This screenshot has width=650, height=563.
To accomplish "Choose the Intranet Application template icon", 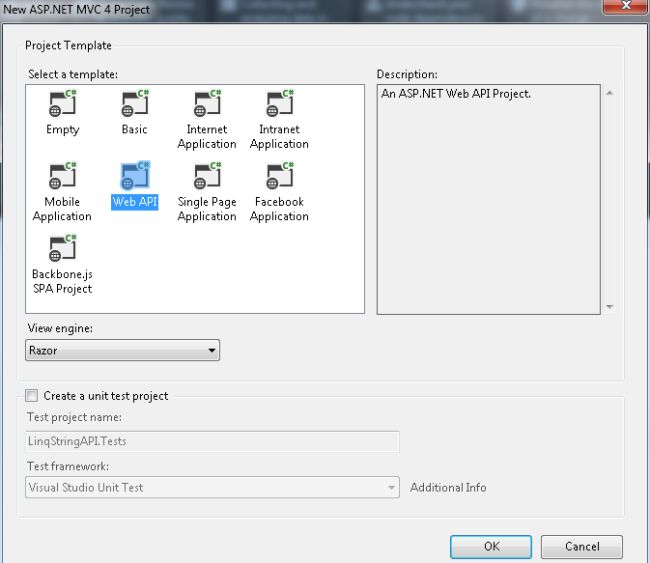I will (280, 103).
